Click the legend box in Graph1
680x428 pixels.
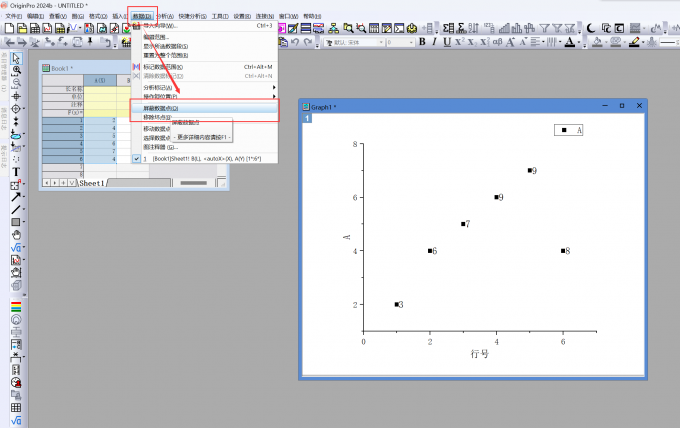[569, 130]
